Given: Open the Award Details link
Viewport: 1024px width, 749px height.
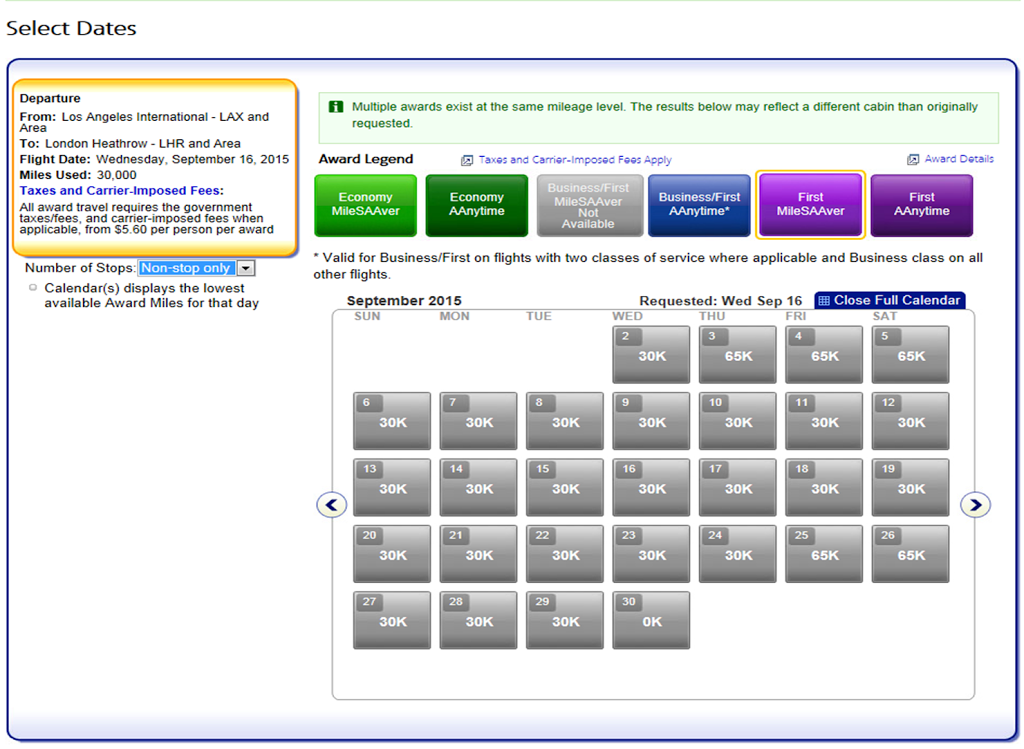Looking at the screenshot, I should pos(959,159).
